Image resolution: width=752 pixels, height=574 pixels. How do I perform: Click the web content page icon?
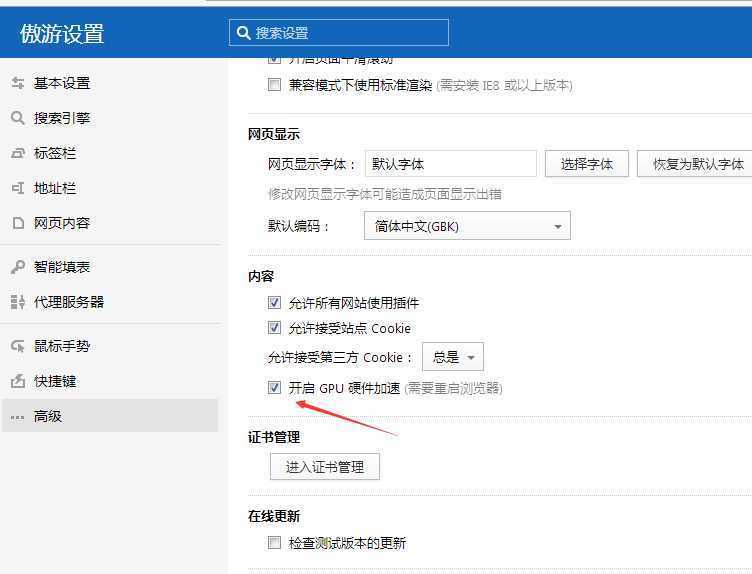[x=18, y=223]
